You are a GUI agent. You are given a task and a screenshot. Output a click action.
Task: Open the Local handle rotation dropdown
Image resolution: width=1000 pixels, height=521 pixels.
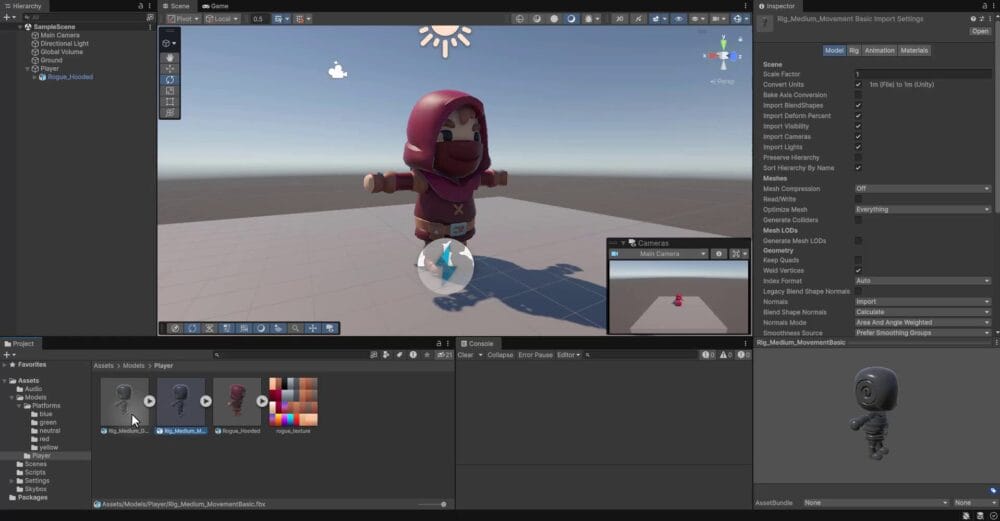click(221, 19)
